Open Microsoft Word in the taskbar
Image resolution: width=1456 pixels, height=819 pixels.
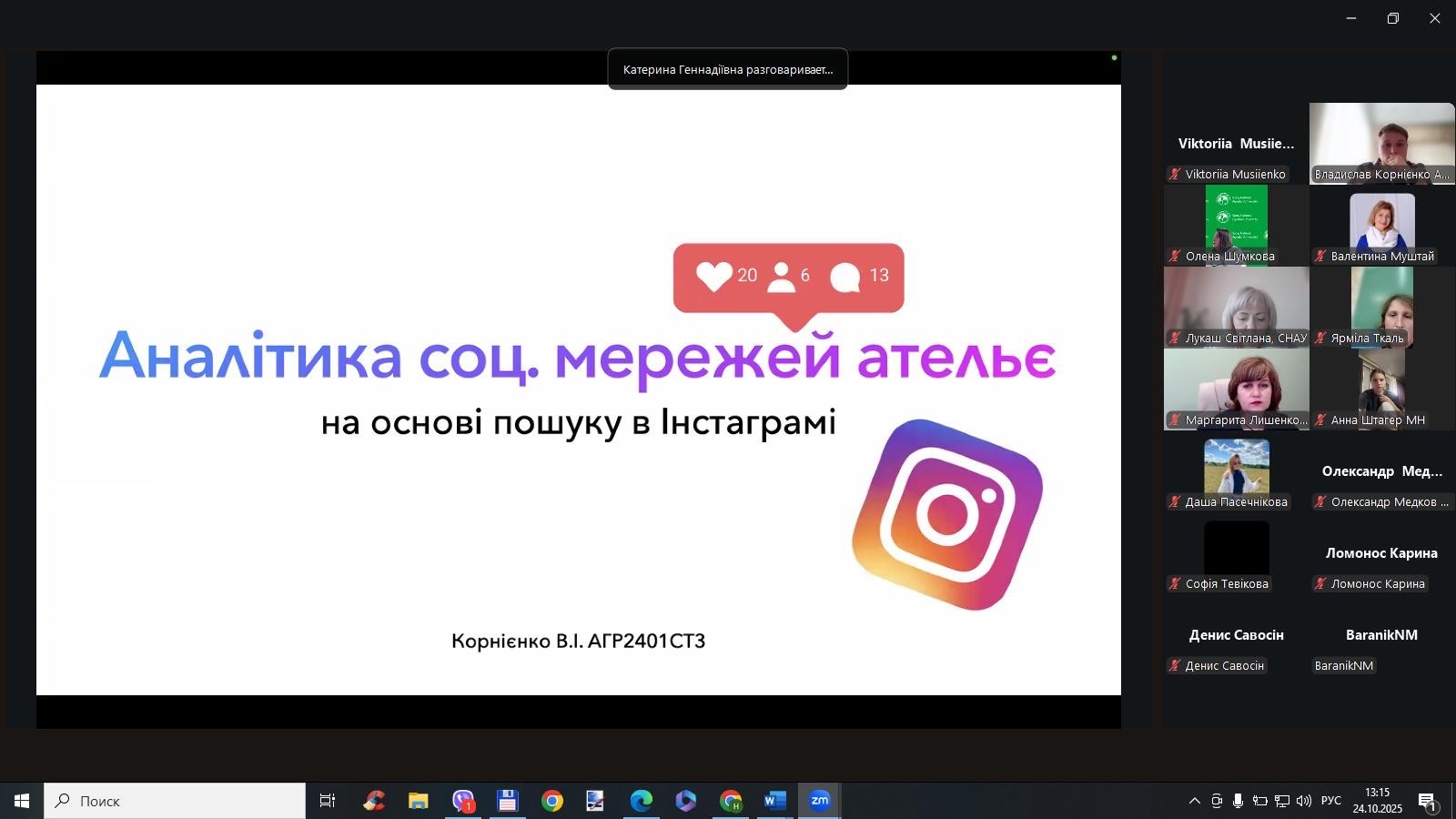[774, 801]
